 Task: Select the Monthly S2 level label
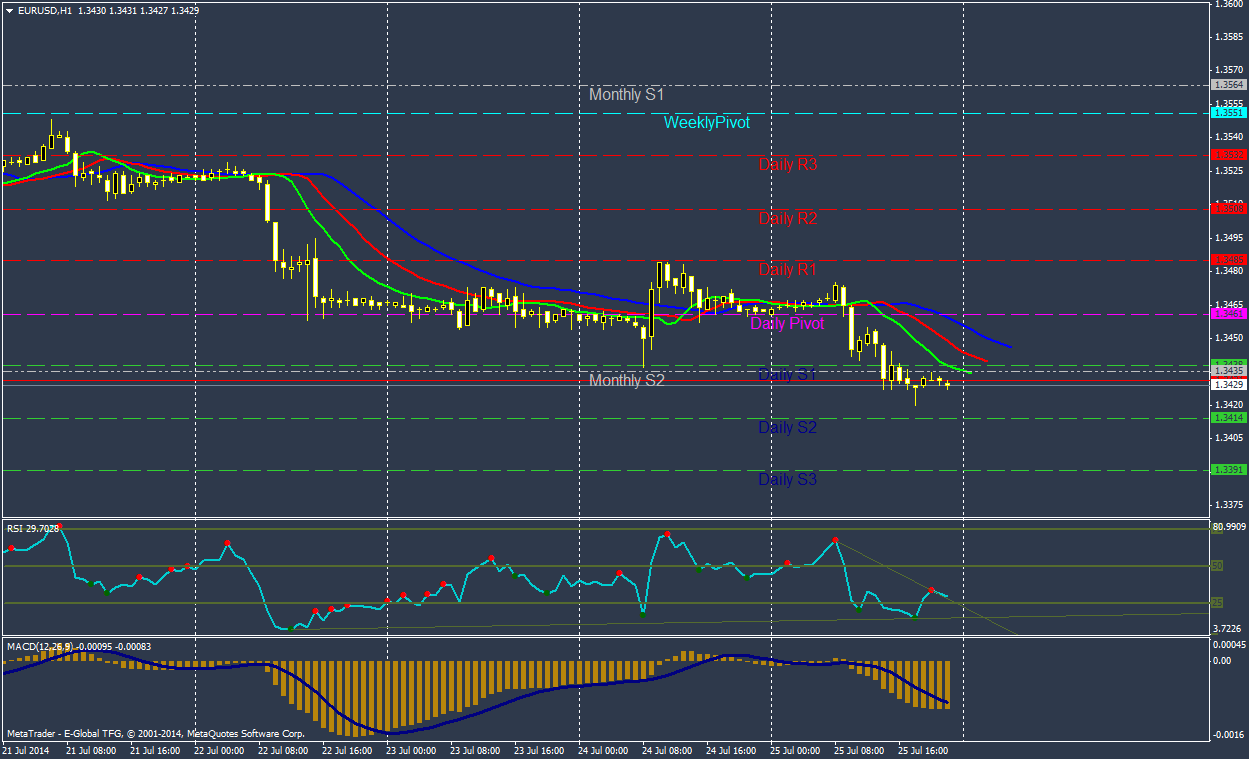click(x=626, y=381)
